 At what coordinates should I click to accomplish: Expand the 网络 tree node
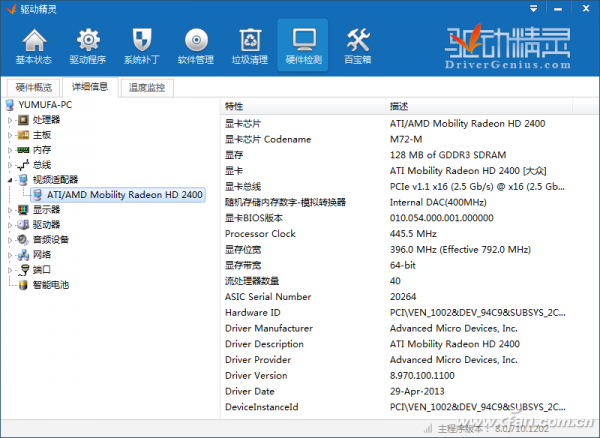click(x=10, y=255)
